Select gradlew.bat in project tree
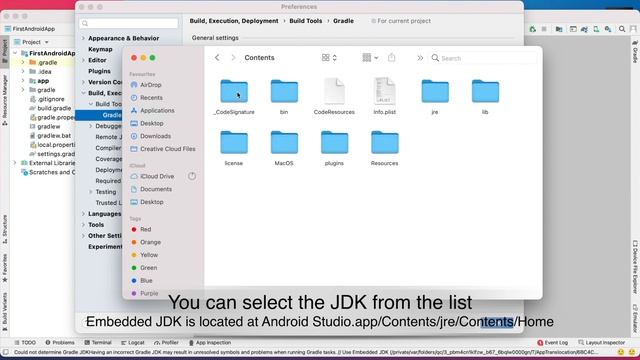The width and height of the screenshot is (640, 360). click(x=50, y=136)
